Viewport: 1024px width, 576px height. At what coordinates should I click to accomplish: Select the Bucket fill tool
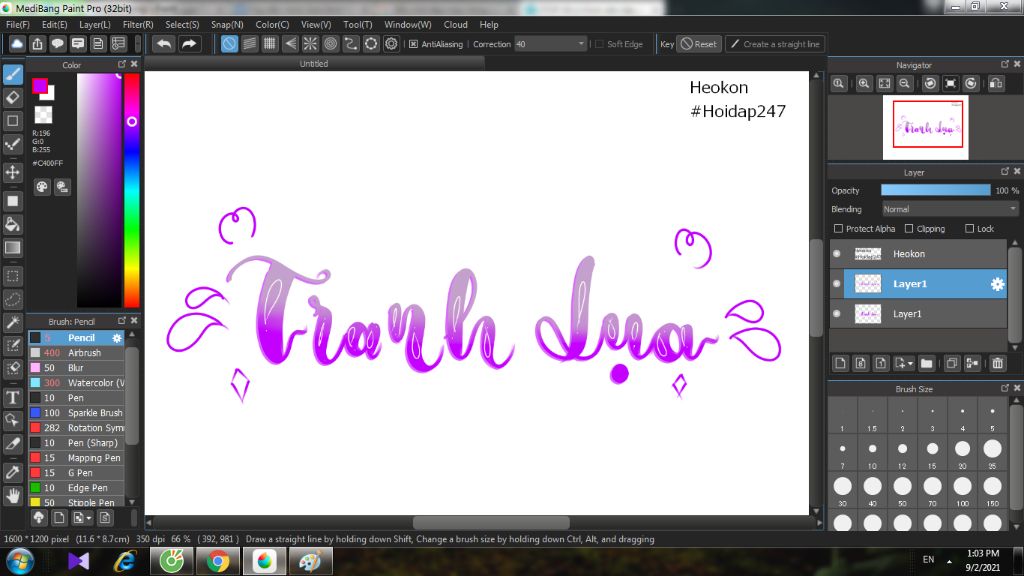(13, 225)
